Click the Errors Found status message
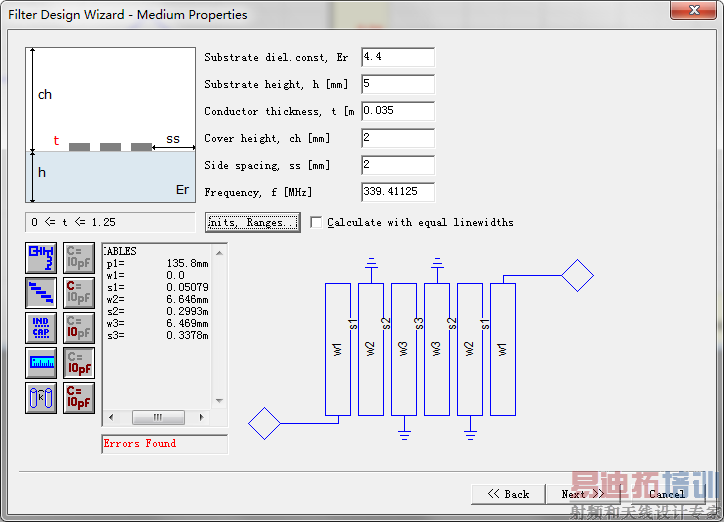The image size is (724, 522). pos(140,444)
